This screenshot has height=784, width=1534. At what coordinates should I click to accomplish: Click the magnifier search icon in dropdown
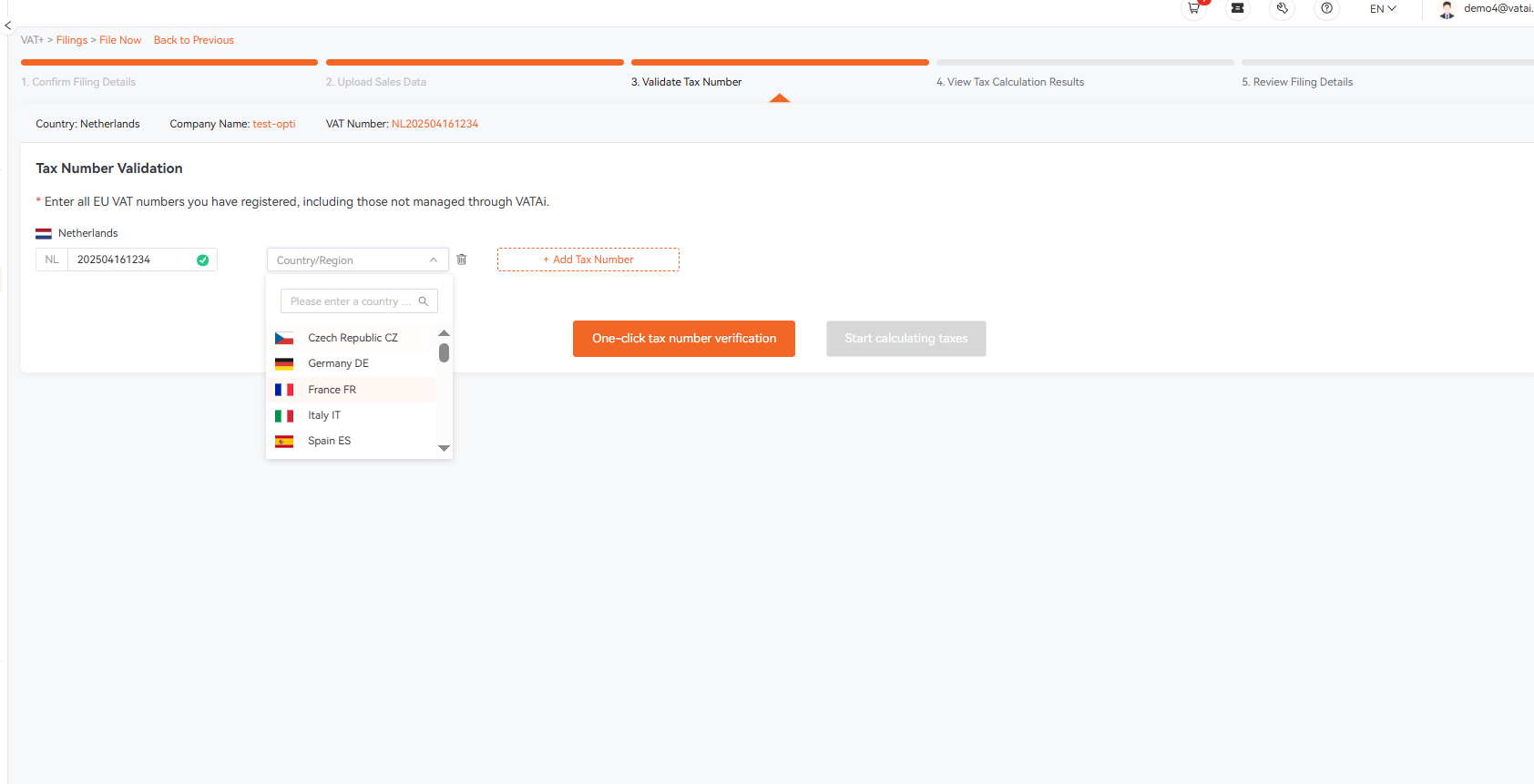(x=424, y=301)
